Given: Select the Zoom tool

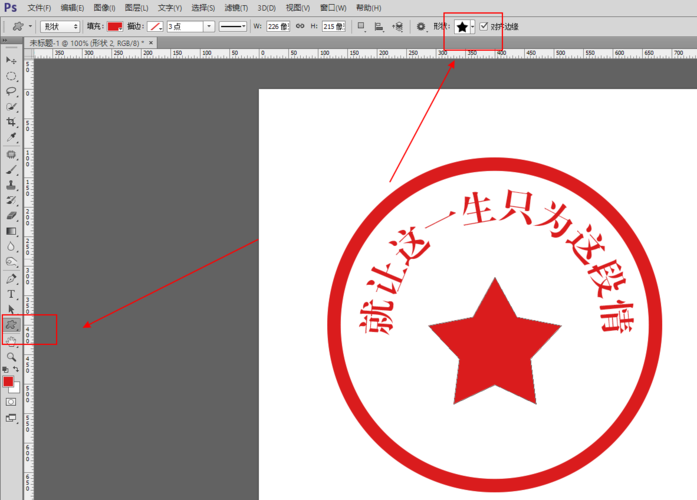Looking at the screenshot, I should point(11,357).
